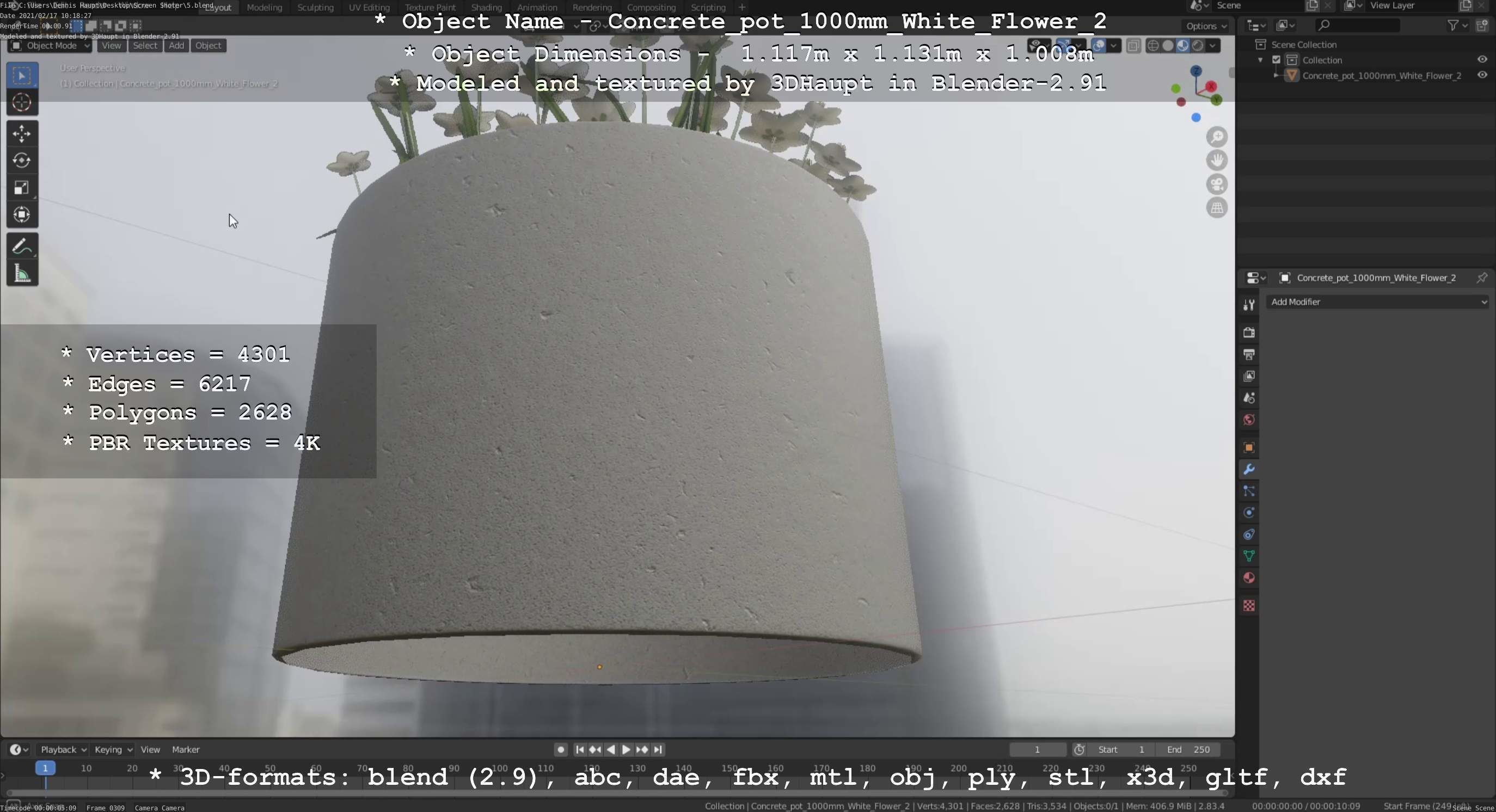The image size is (1496, 812).
Task: Open the Render properties tab
Action: [x=1249, y=333]
